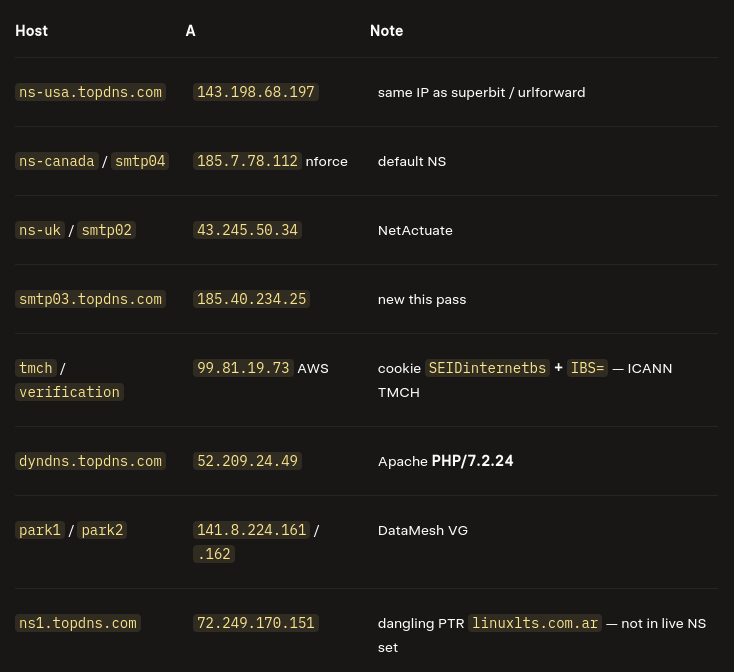This screenshot has width=734, height=672.
Task: Click the ns-canada host tag
Action: (57, 161)
